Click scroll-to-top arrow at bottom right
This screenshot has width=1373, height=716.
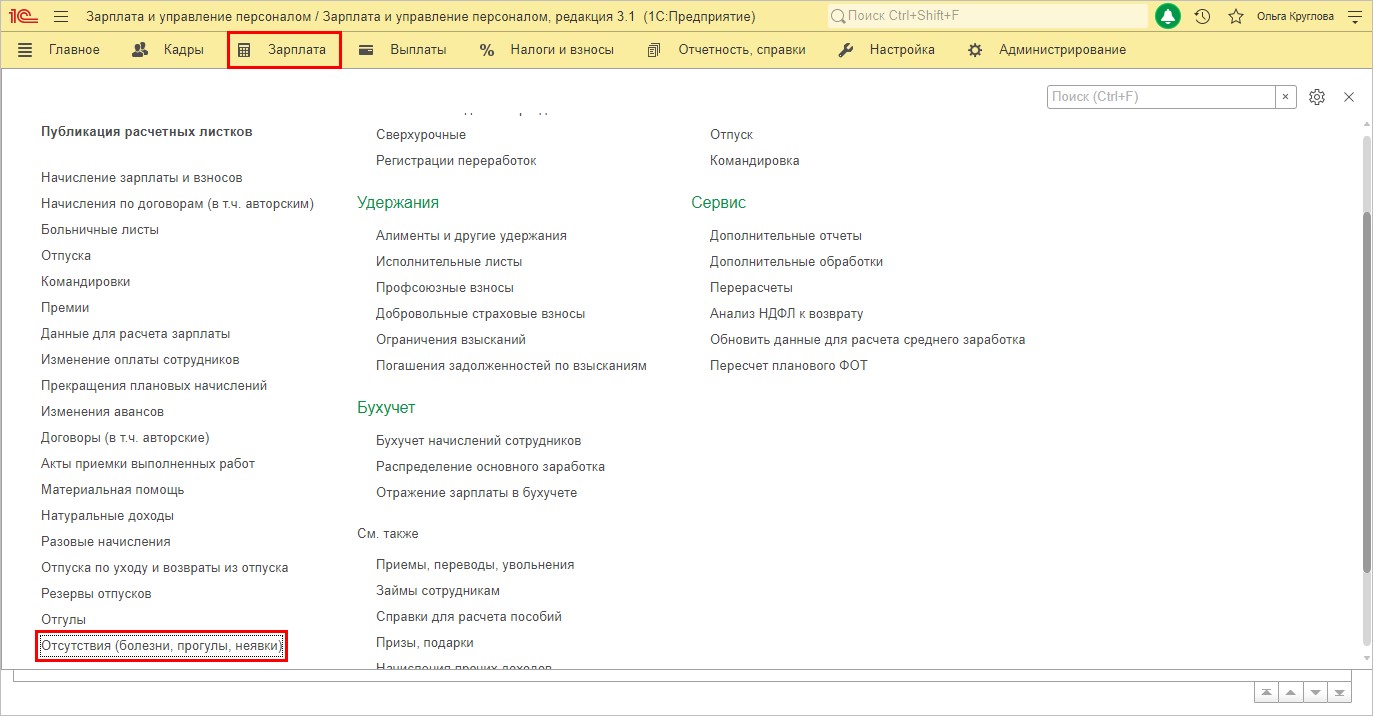[x=1267, y=692]
